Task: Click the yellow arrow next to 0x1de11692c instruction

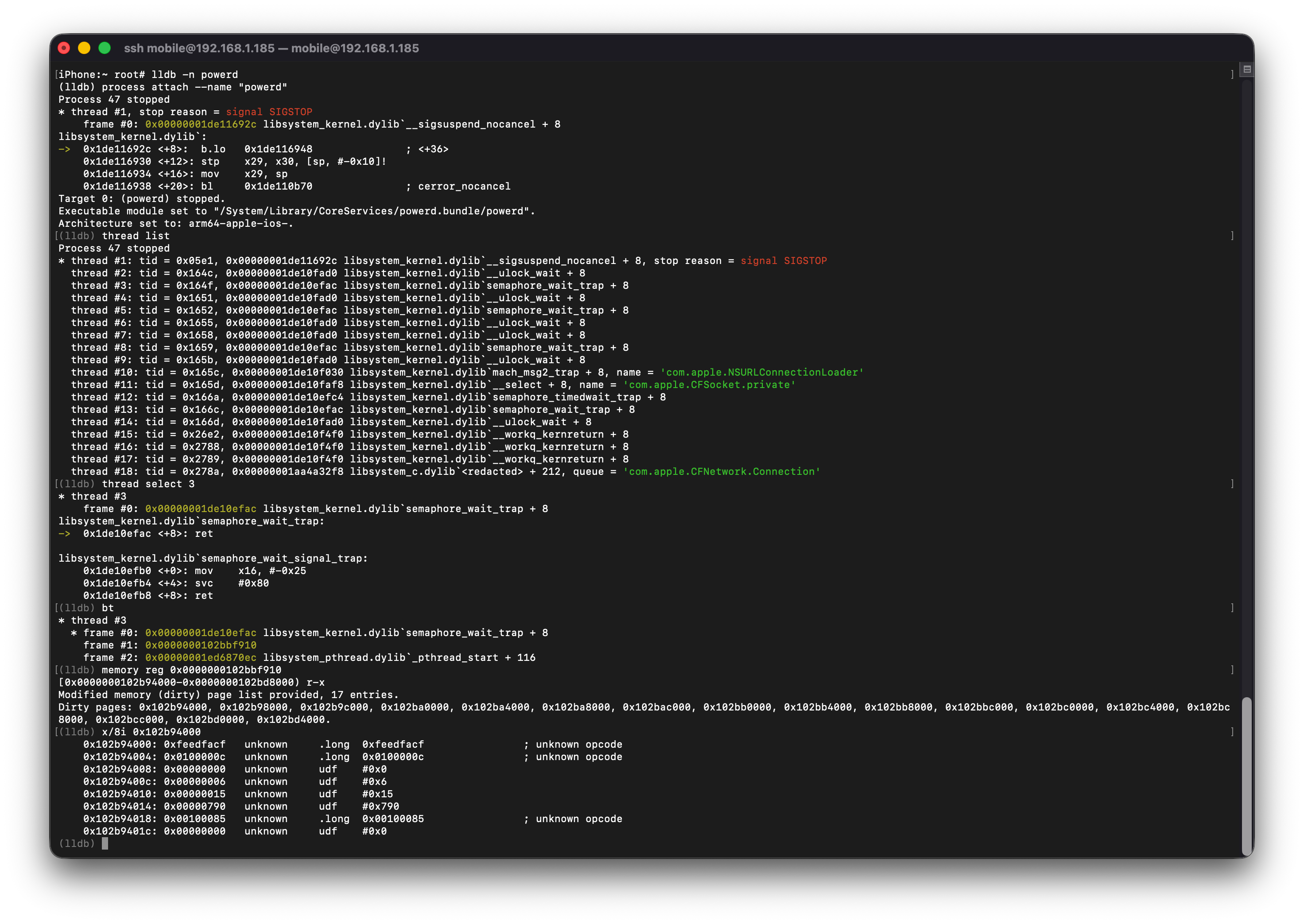Action: [64, 149]
